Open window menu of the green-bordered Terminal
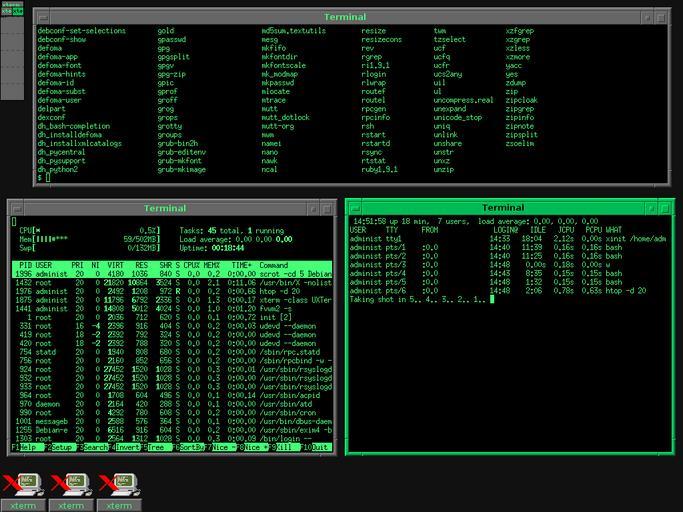Screen dimensions: 683x512 click(354, 208)
